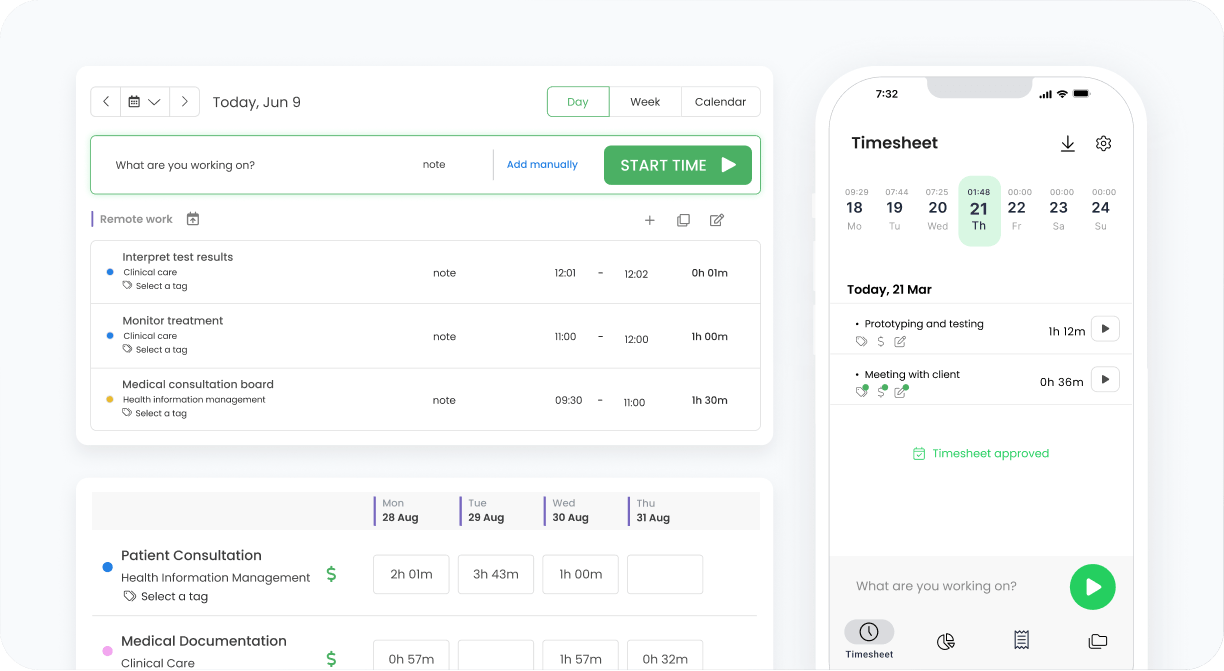Toggle billable dollar under Meeting with client

[881, 392]
